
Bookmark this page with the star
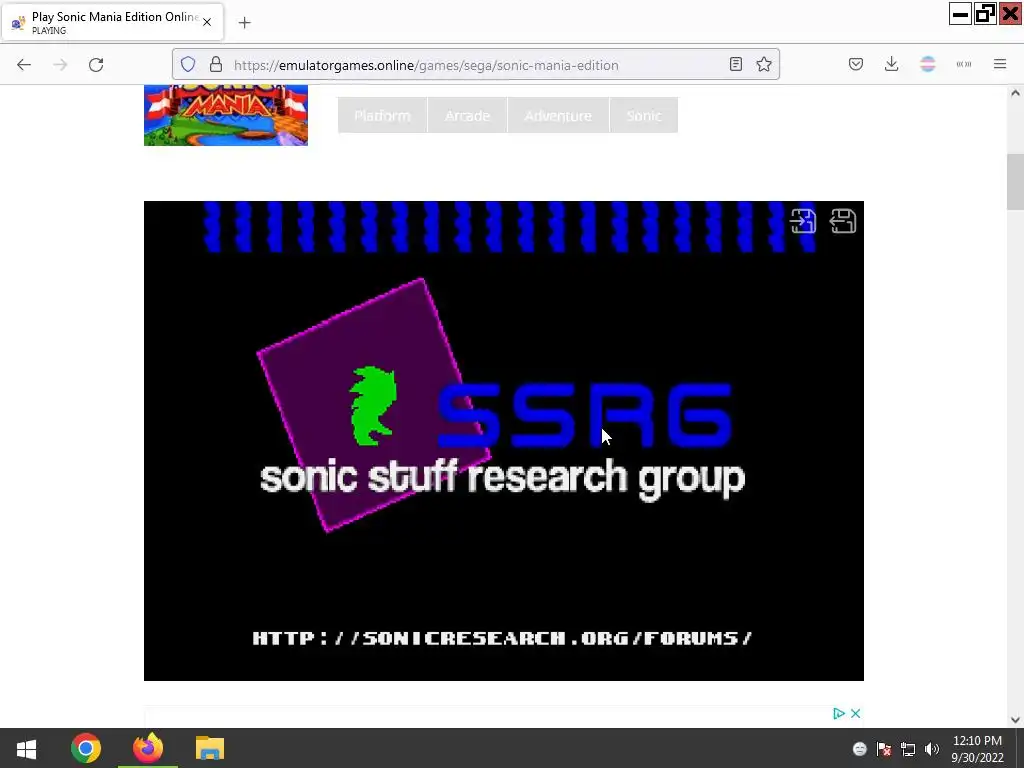(x=764, y=64)
